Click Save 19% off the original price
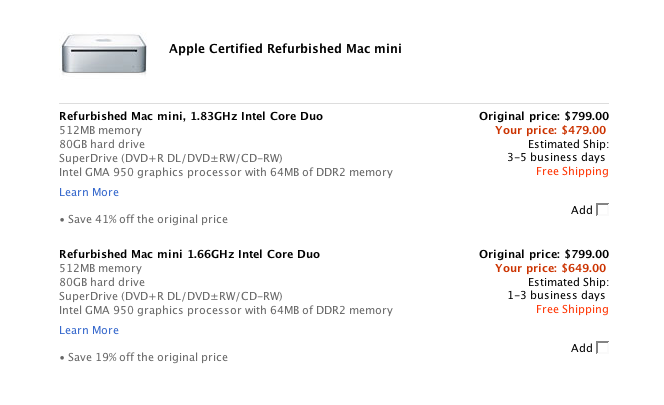 point(144,358)
